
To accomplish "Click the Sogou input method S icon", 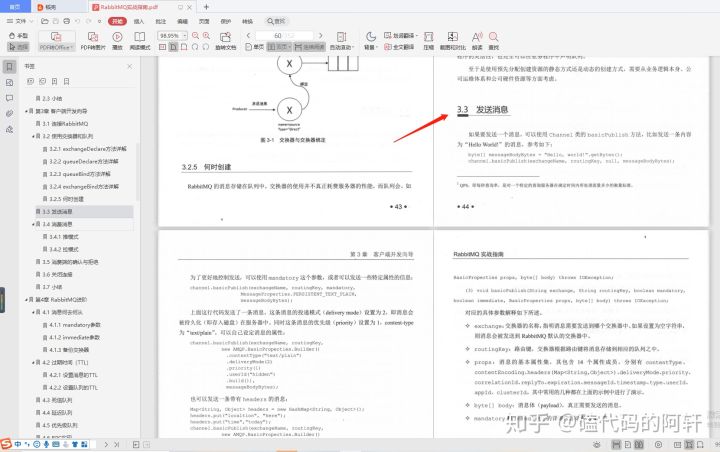I will [x=6, y=444].
